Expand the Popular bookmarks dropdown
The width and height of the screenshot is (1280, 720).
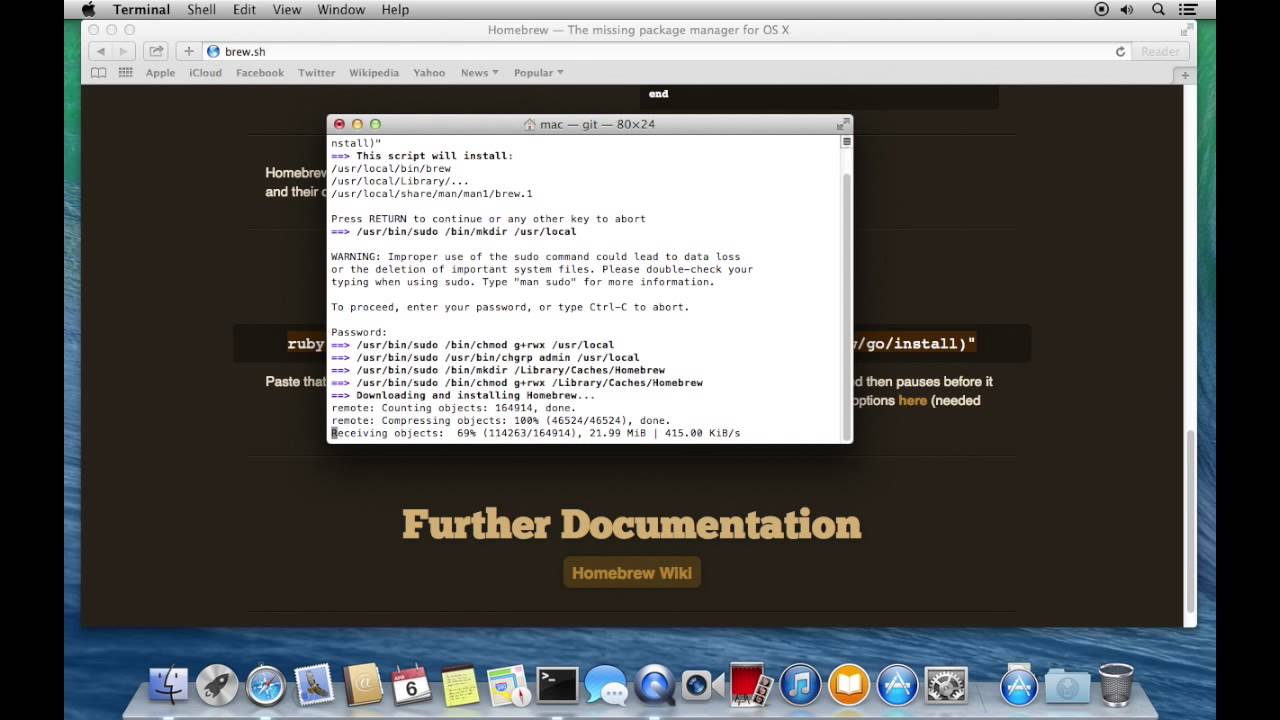pyautogui.click(x=538, y=73)
